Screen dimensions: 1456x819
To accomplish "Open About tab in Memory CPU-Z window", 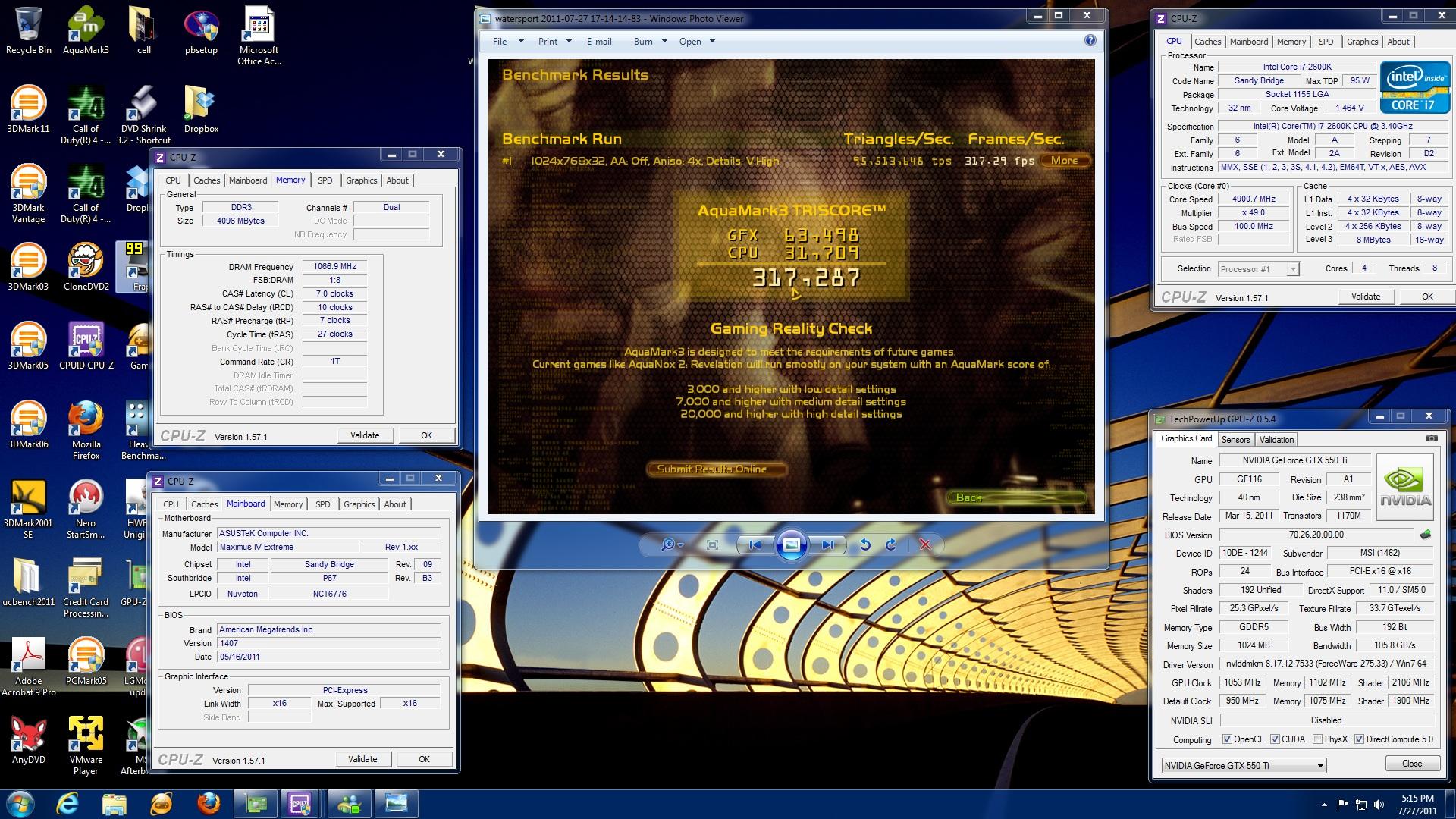I will pyautogui.click(x=397, y=180).
